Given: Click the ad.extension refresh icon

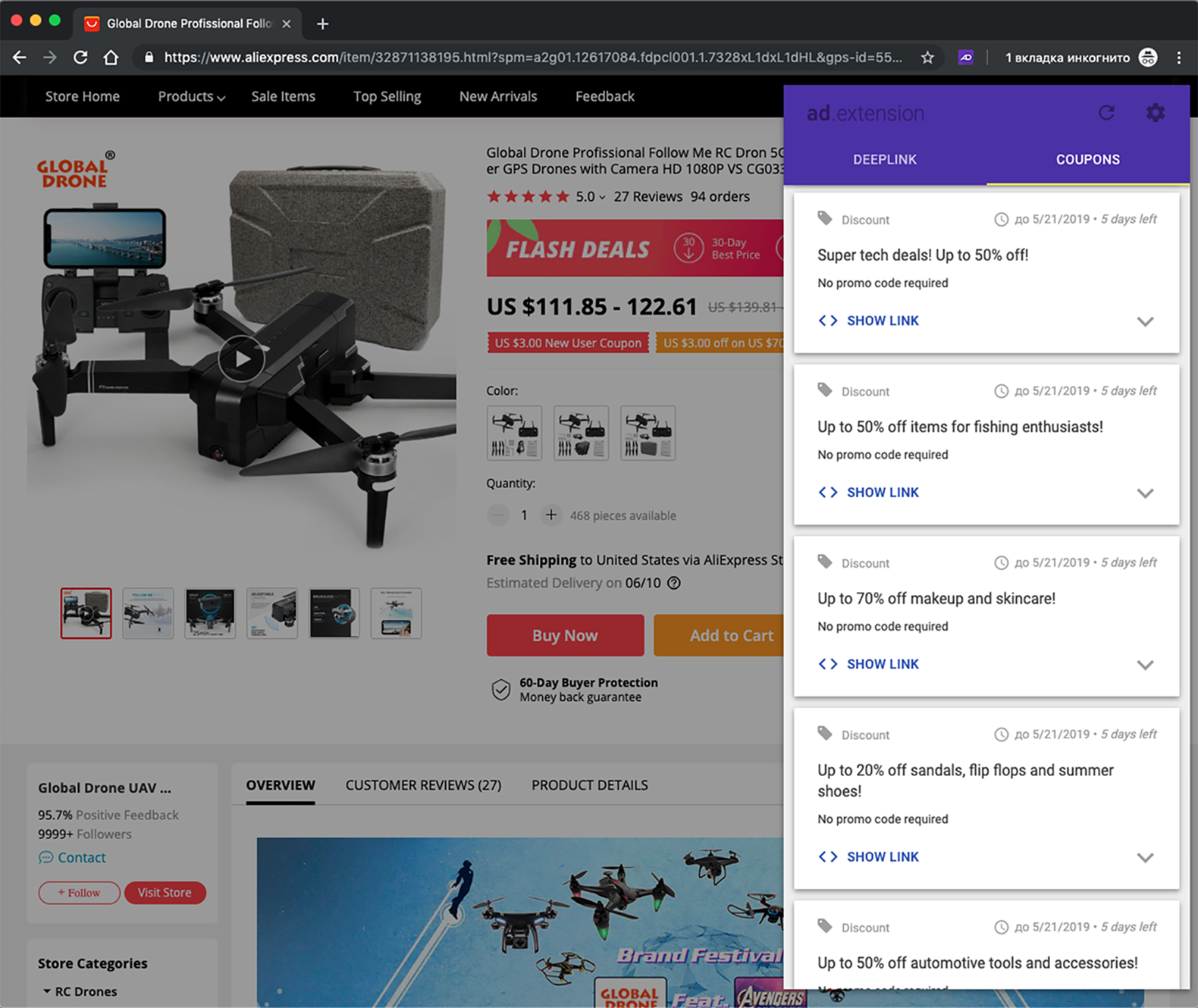Looking at the screenshot, I should click(x=1106, y=113).
